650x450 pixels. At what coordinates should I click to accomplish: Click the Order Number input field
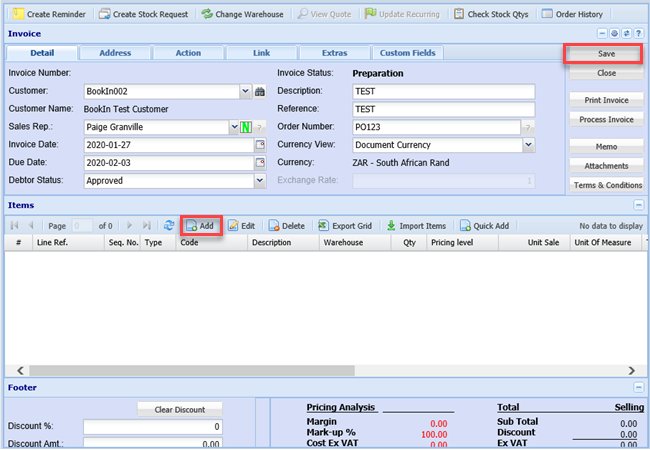click(436, 127)
